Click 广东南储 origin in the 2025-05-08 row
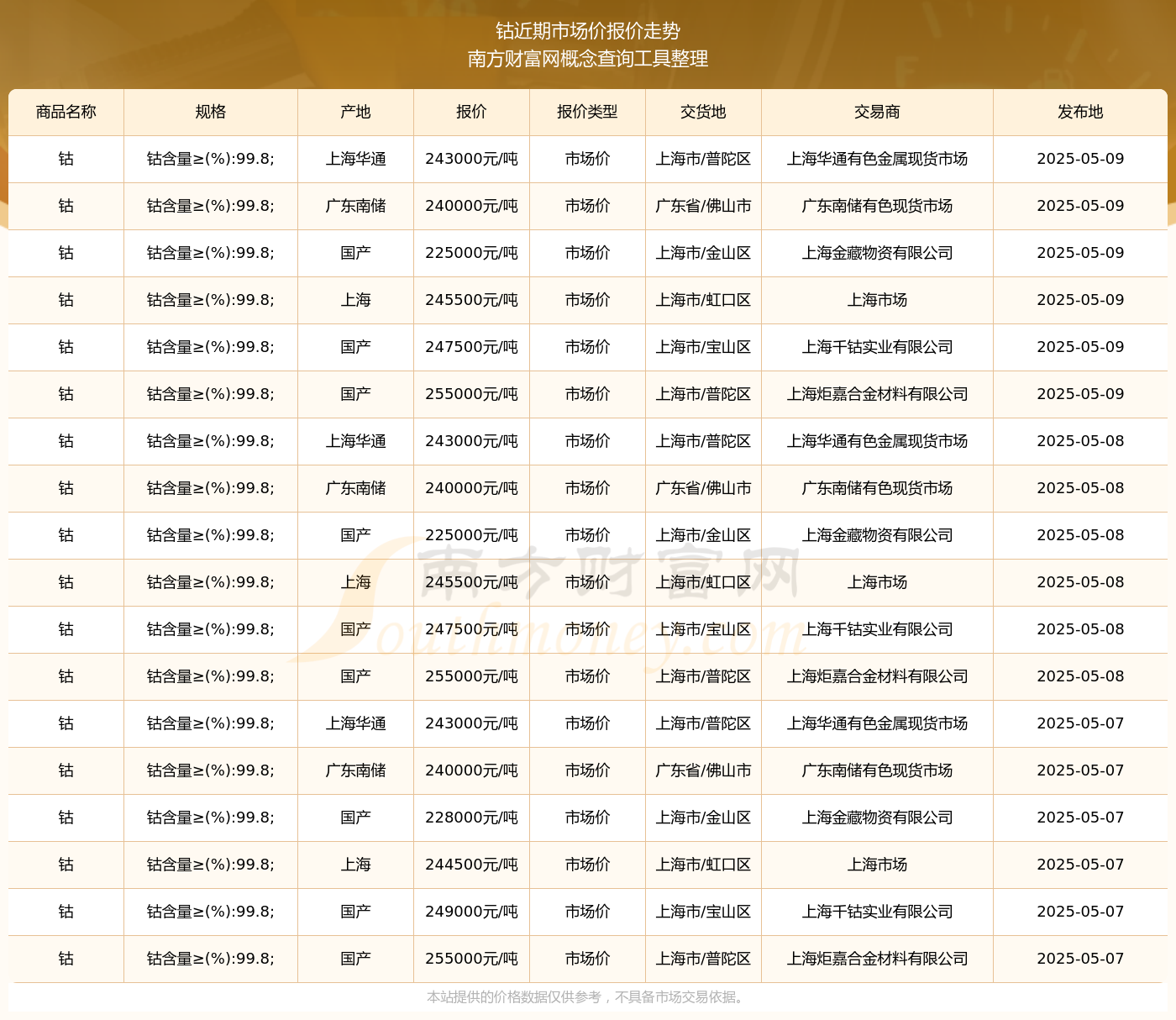 [356, 488]
